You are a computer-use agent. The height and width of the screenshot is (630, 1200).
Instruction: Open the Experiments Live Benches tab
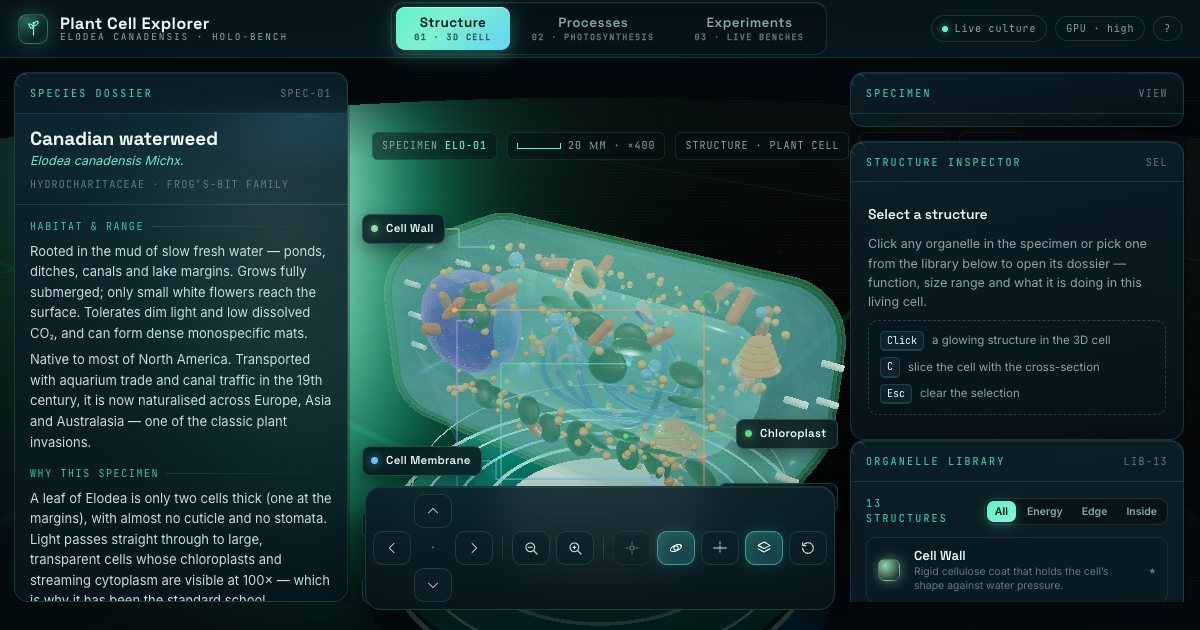[749, 29]
